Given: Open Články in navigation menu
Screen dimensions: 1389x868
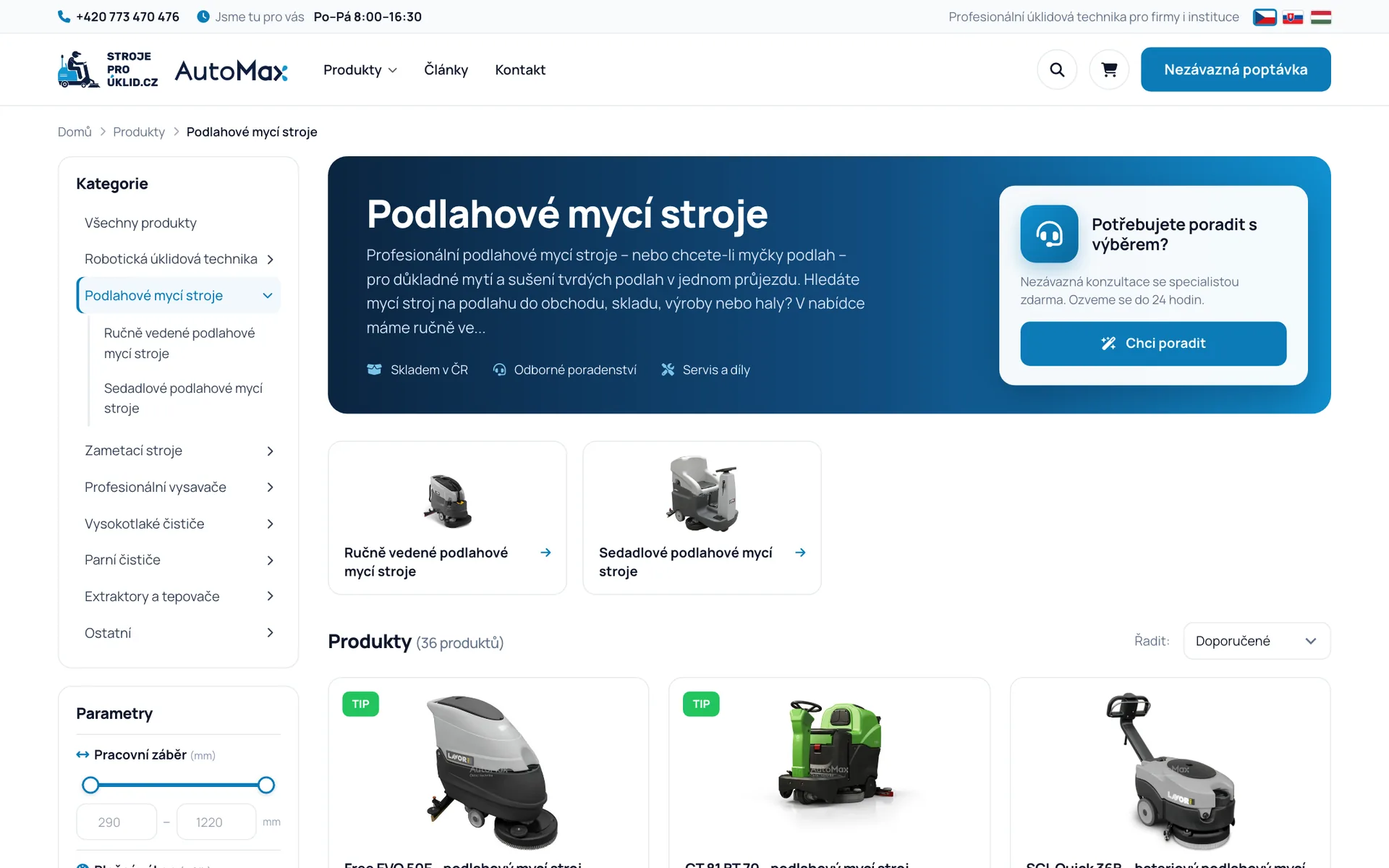Looking at the screenshot, I should pyautogui.click(x=446, y=70).
